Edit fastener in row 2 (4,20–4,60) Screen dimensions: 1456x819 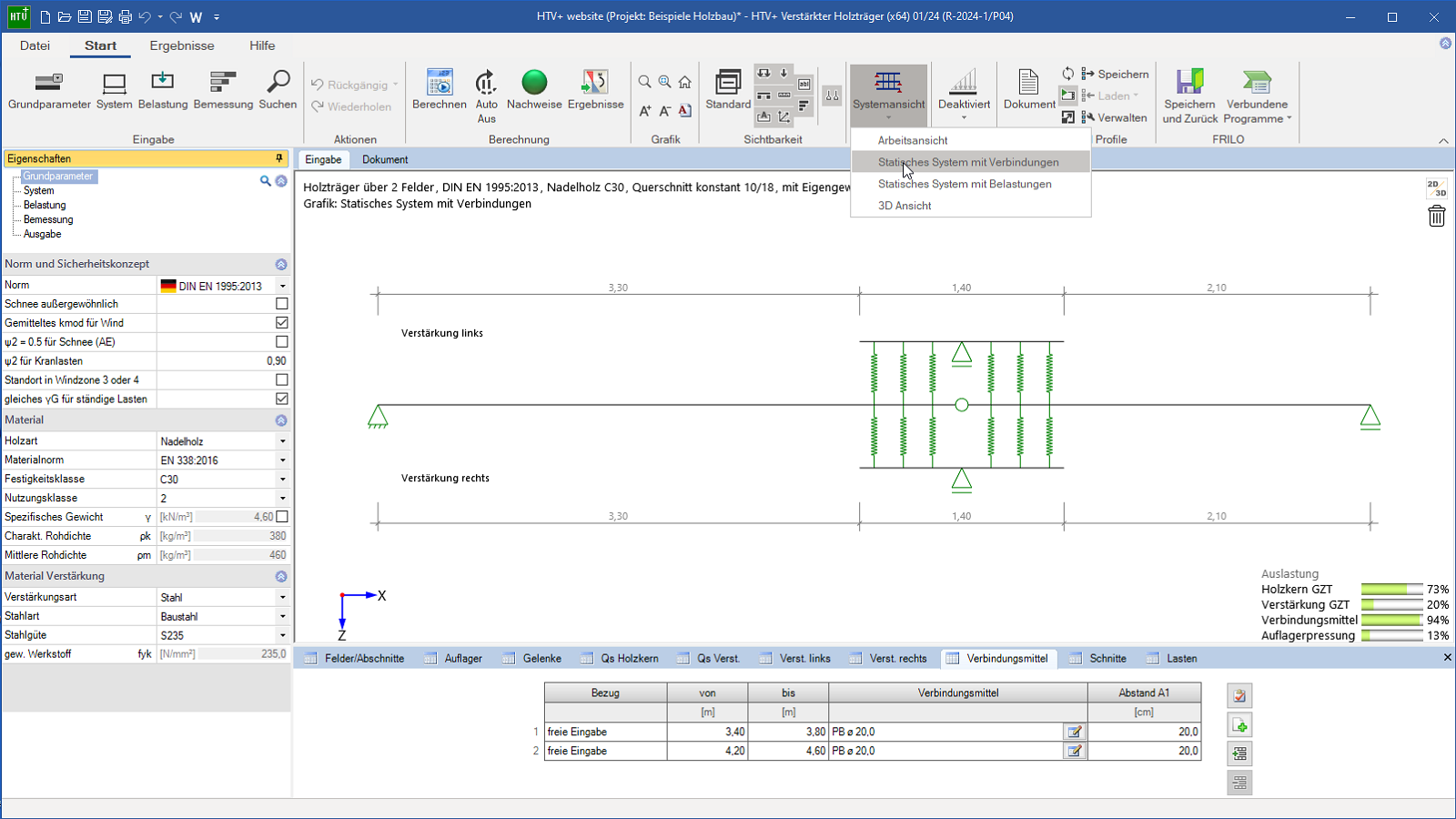pos(1075,751)
